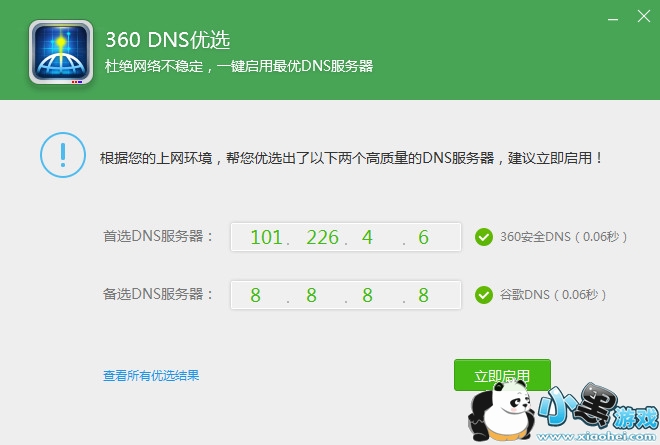660x445 pixels.
Task: Click the 360 DNS globe app icon
Action: pyautogui.click(x=61, y=52)
